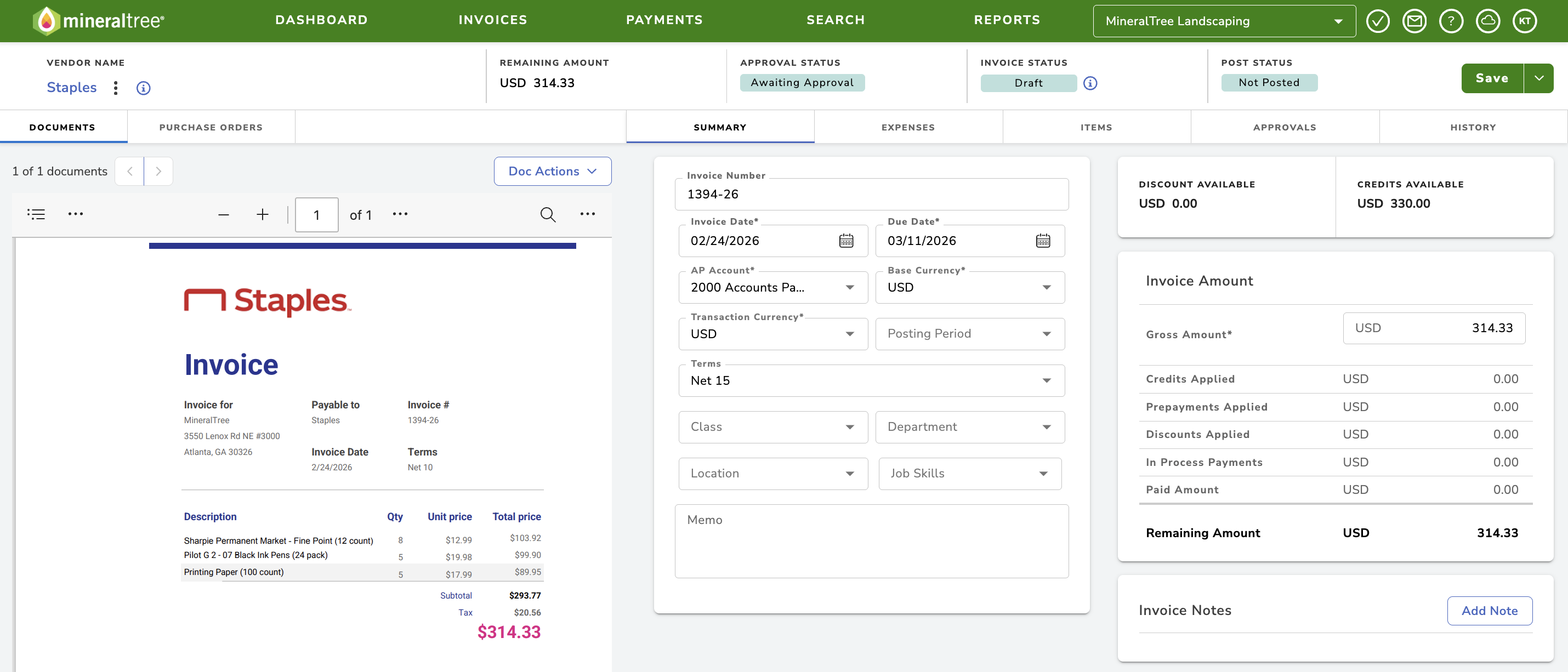
Task: Open the MineralTree Landscaping company selector
Action: point(1224,21)
